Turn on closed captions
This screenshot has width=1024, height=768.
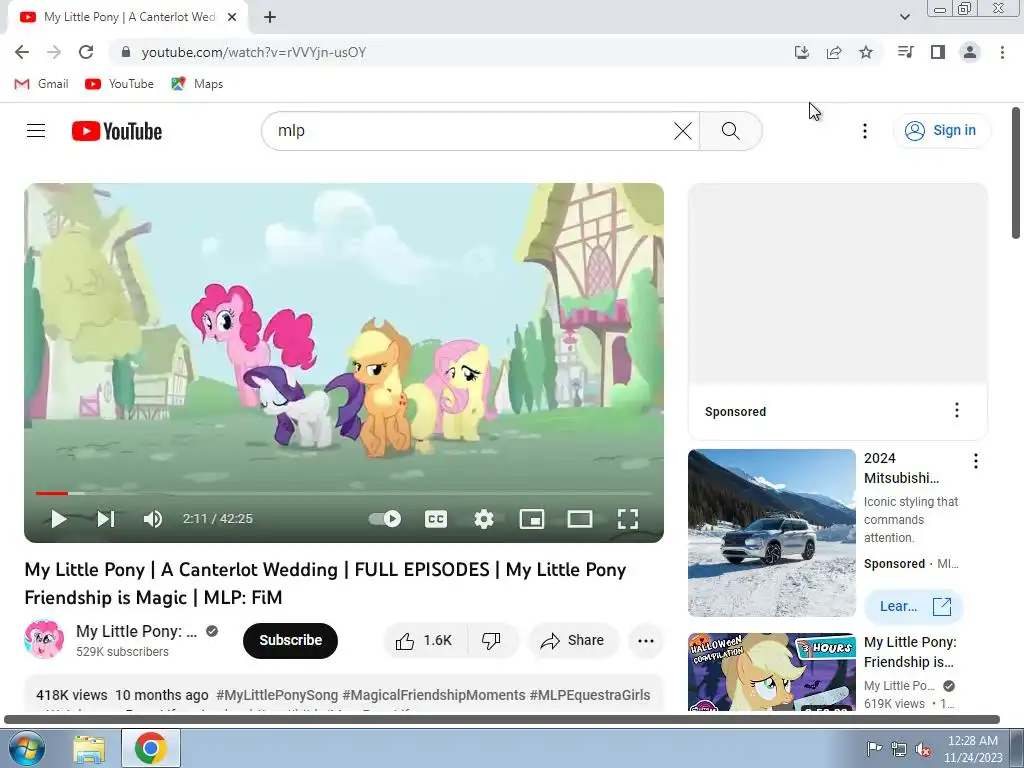click(436, 519)
